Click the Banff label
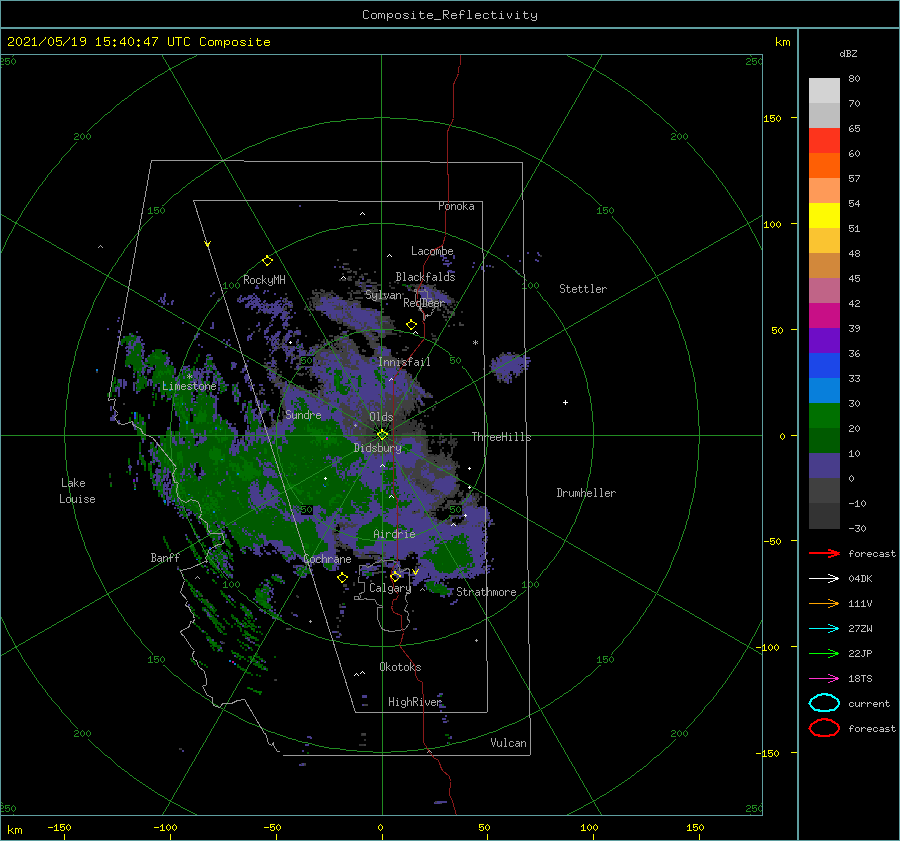Screen dimensions: 900x841 click(165, 557)
